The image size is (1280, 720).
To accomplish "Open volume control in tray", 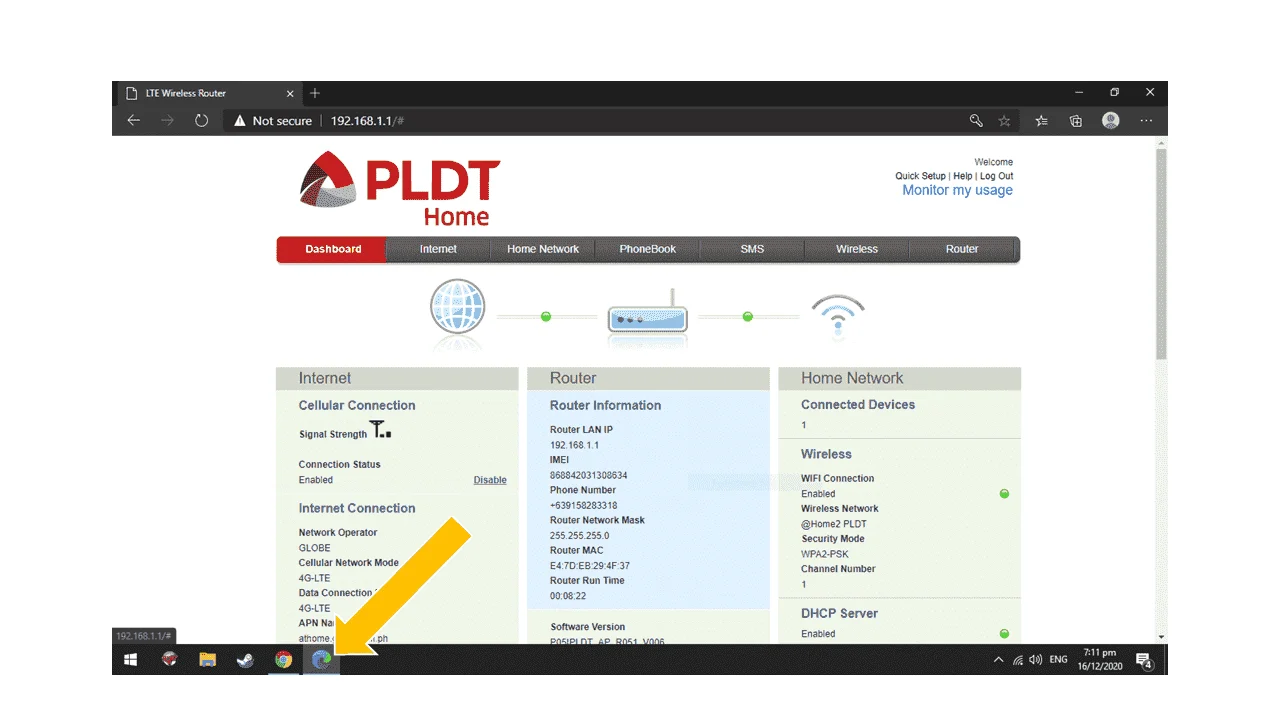I will [1036, 660].
